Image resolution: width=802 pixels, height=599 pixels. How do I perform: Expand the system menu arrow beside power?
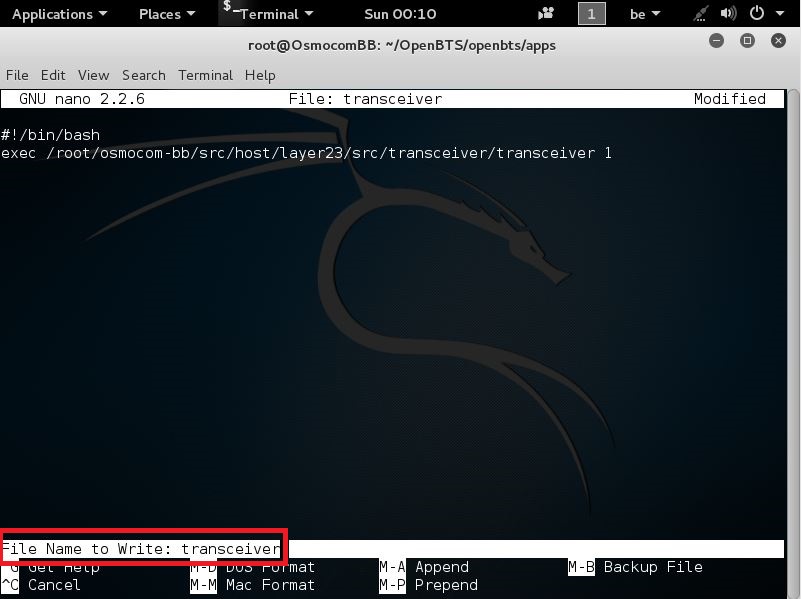pyautogui.click(x=779, y=14)
